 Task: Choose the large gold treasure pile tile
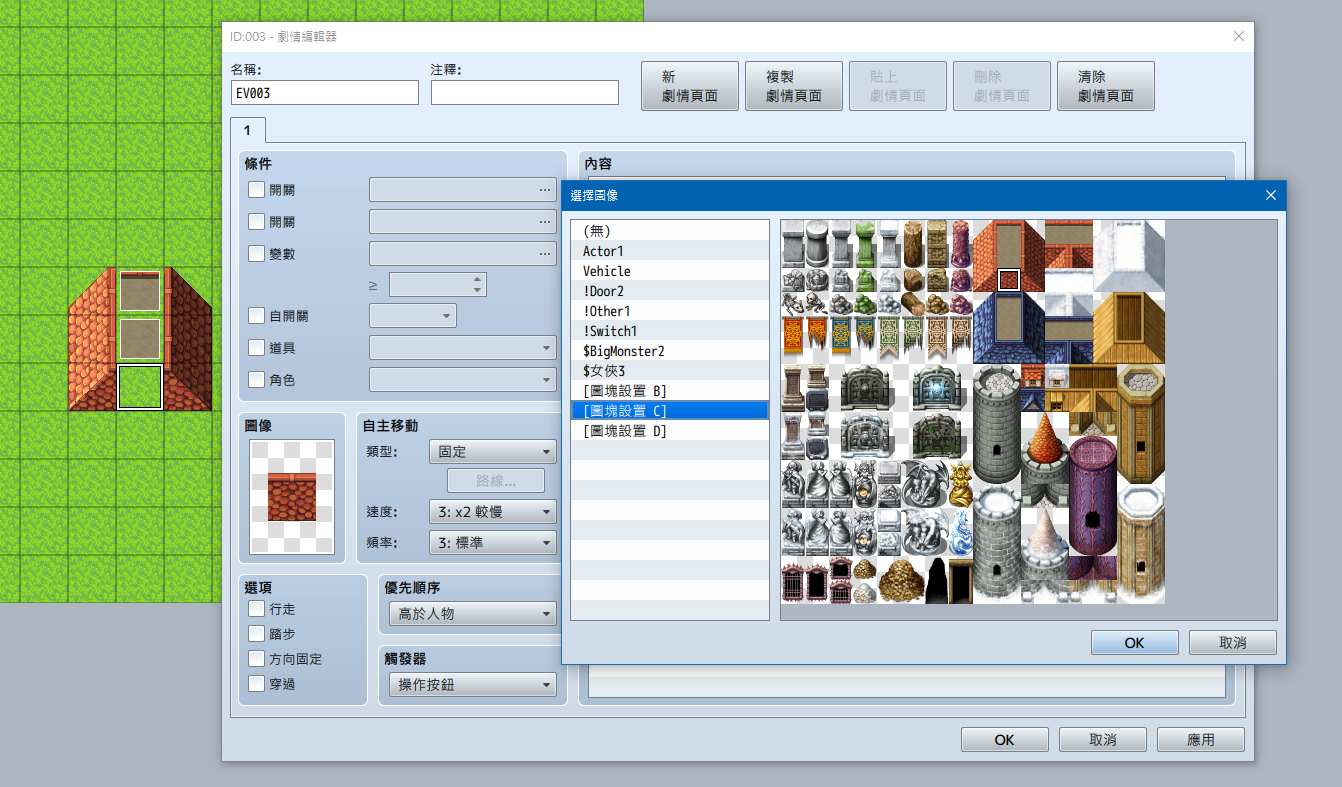[x=901, y=580]
